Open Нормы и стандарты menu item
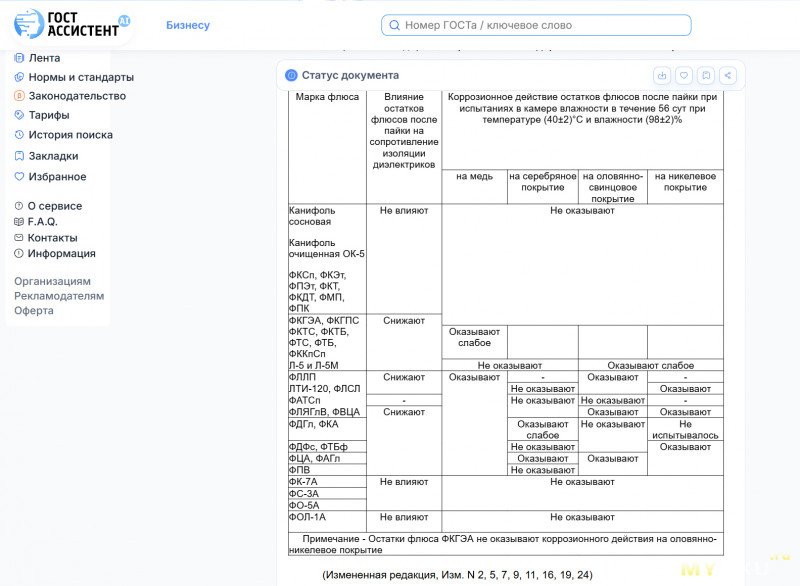The width and height of the screenshot is (800, 586). tap(80, 77)
